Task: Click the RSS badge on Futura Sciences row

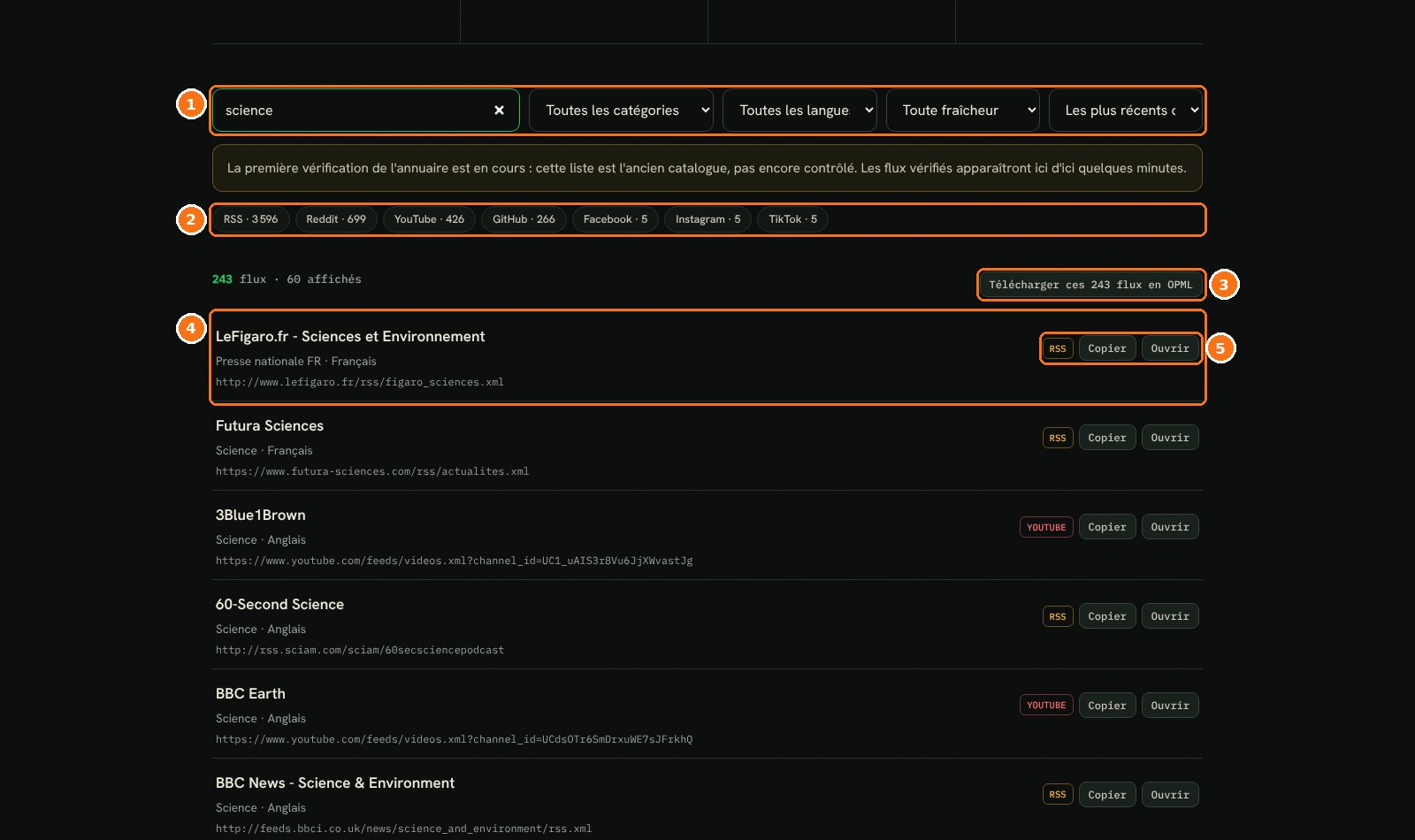Action: 1058,438
